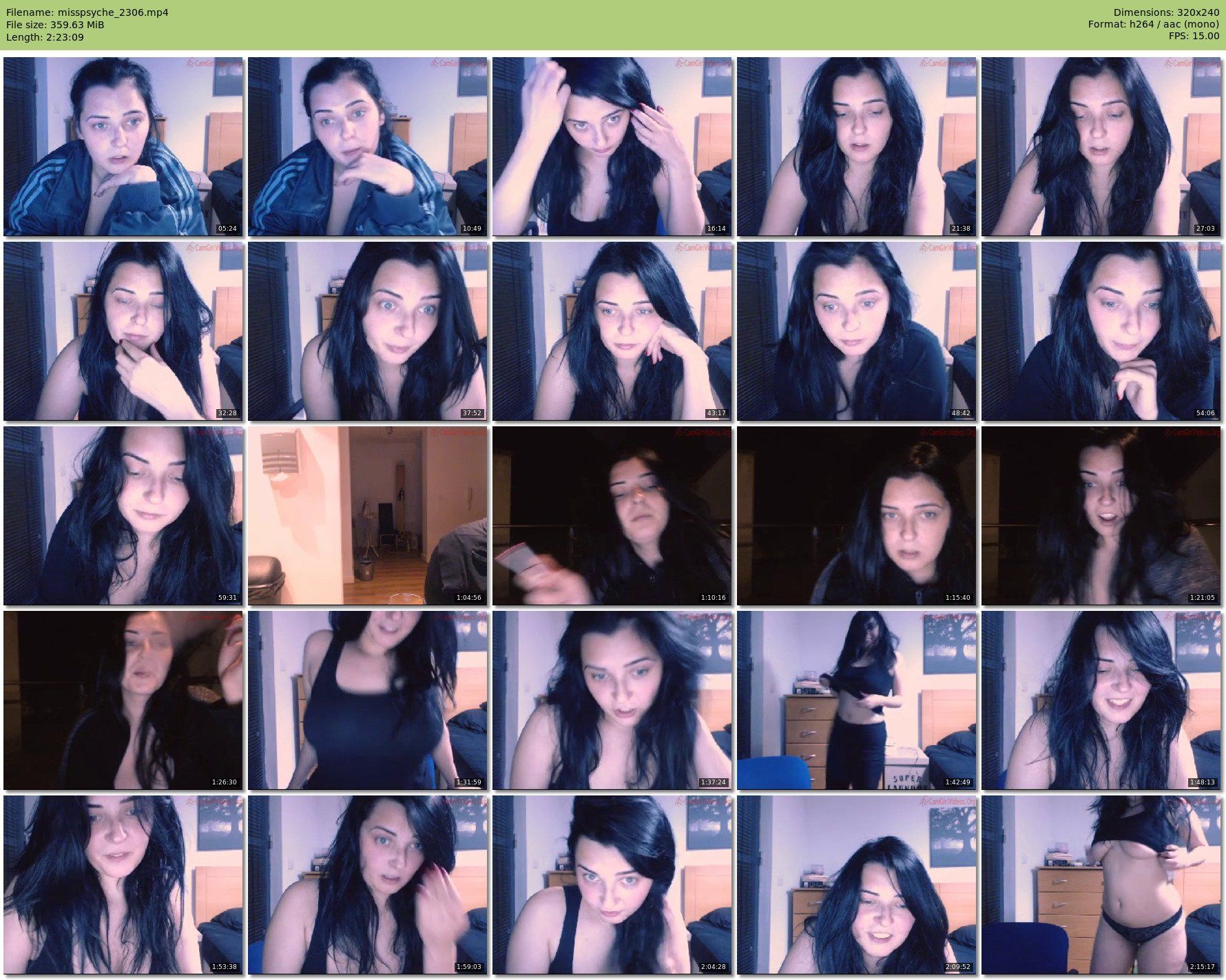The image size is (1226, 980).
Task: Open the frame marked 1:26:30
Action: (123, 700)
